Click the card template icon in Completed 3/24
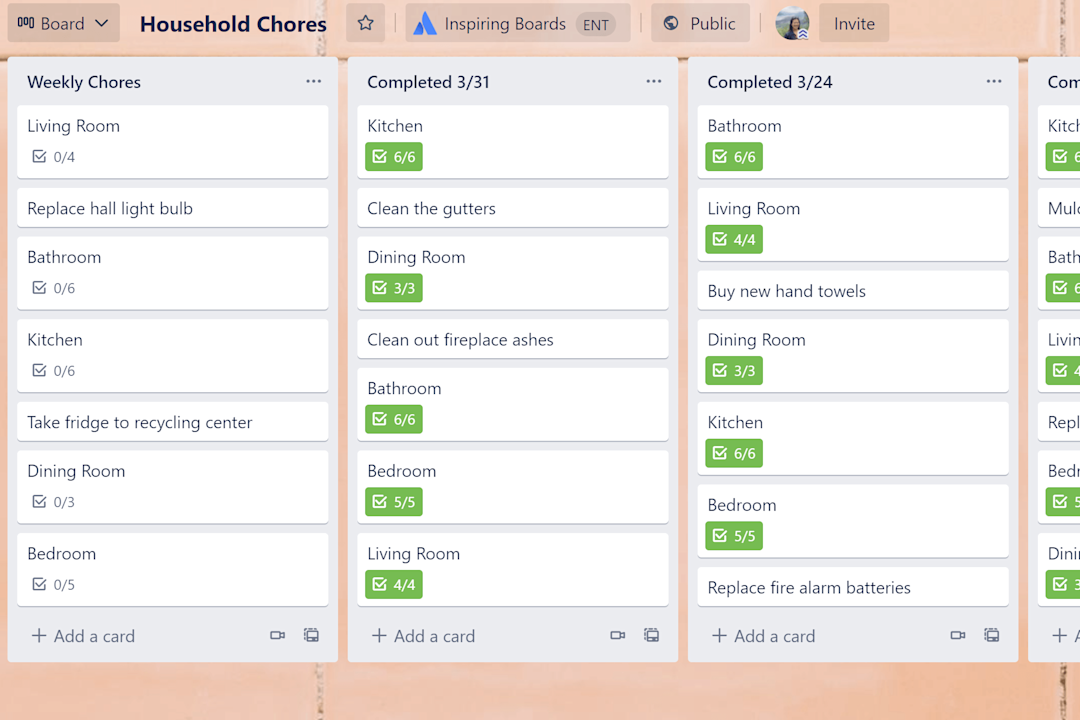1080x720 pixels. (991, 635)
